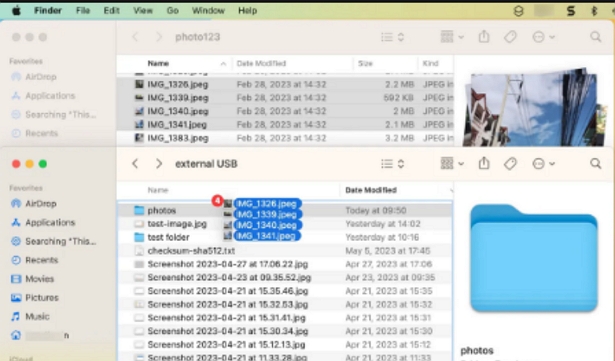Select Searching "This..." in external USB sidebar
This screenshot has height=361, width=615.
pyautogui.click(x=53, y=241)
